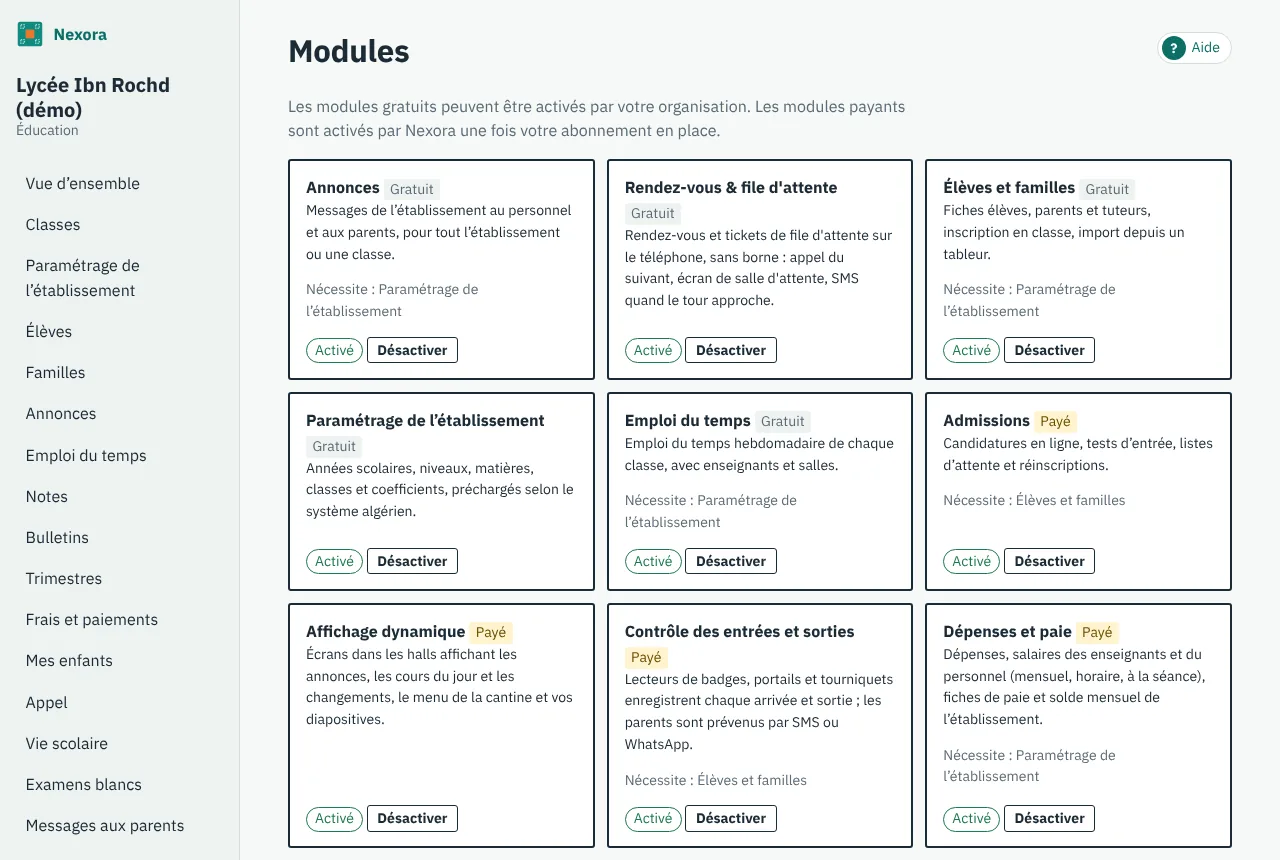Click the Lycée Ibn Rochd (démo) title
1280x860 pixels.
[93, 97]
